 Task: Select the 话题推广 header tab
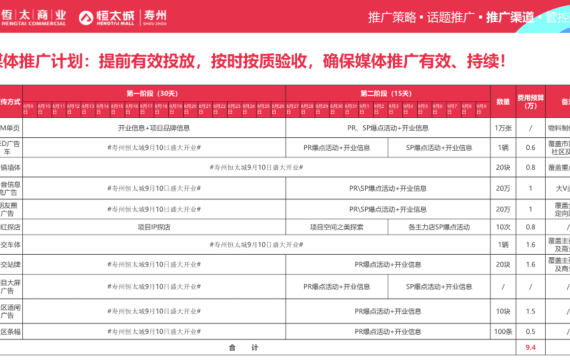click(451, 17)
